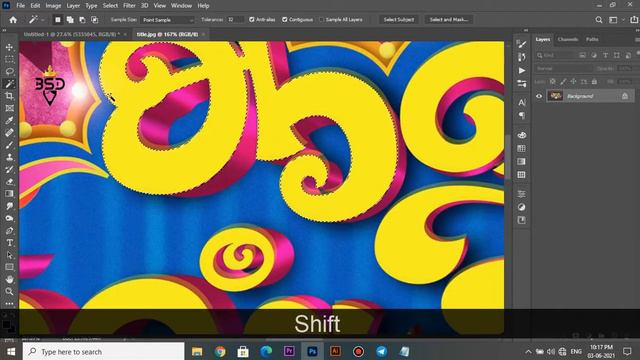
Task: Uncheck the Anti-alias checkbox
Action: (x=251, y=20)
